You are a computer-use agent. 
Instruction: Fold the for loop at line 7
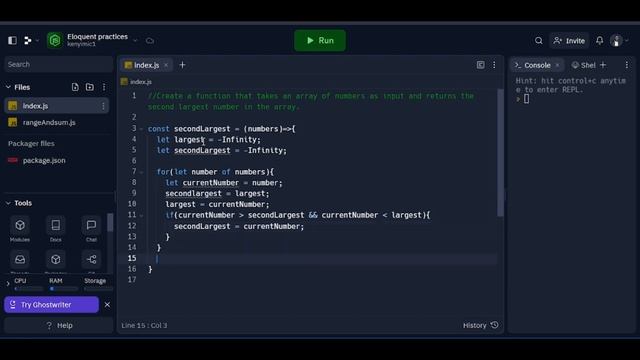tap(141, 172)
